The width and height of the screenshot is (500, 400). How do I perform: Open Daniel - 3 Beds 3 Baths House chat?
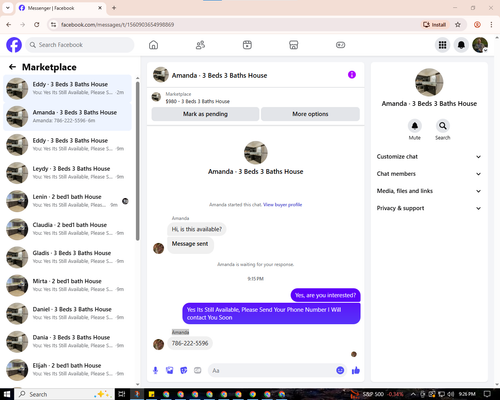(67, 313)
